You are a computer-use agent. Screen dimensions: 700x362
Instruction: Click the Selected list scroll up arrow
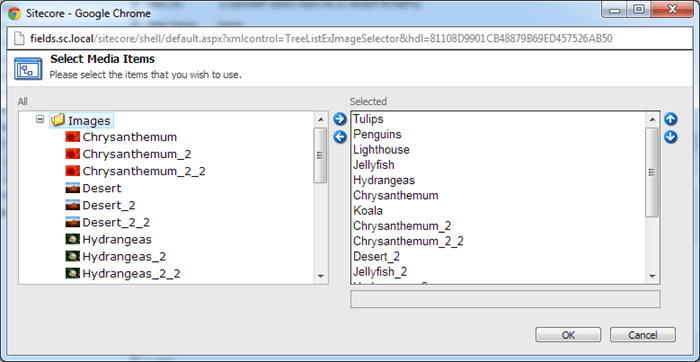click(652, 119)
